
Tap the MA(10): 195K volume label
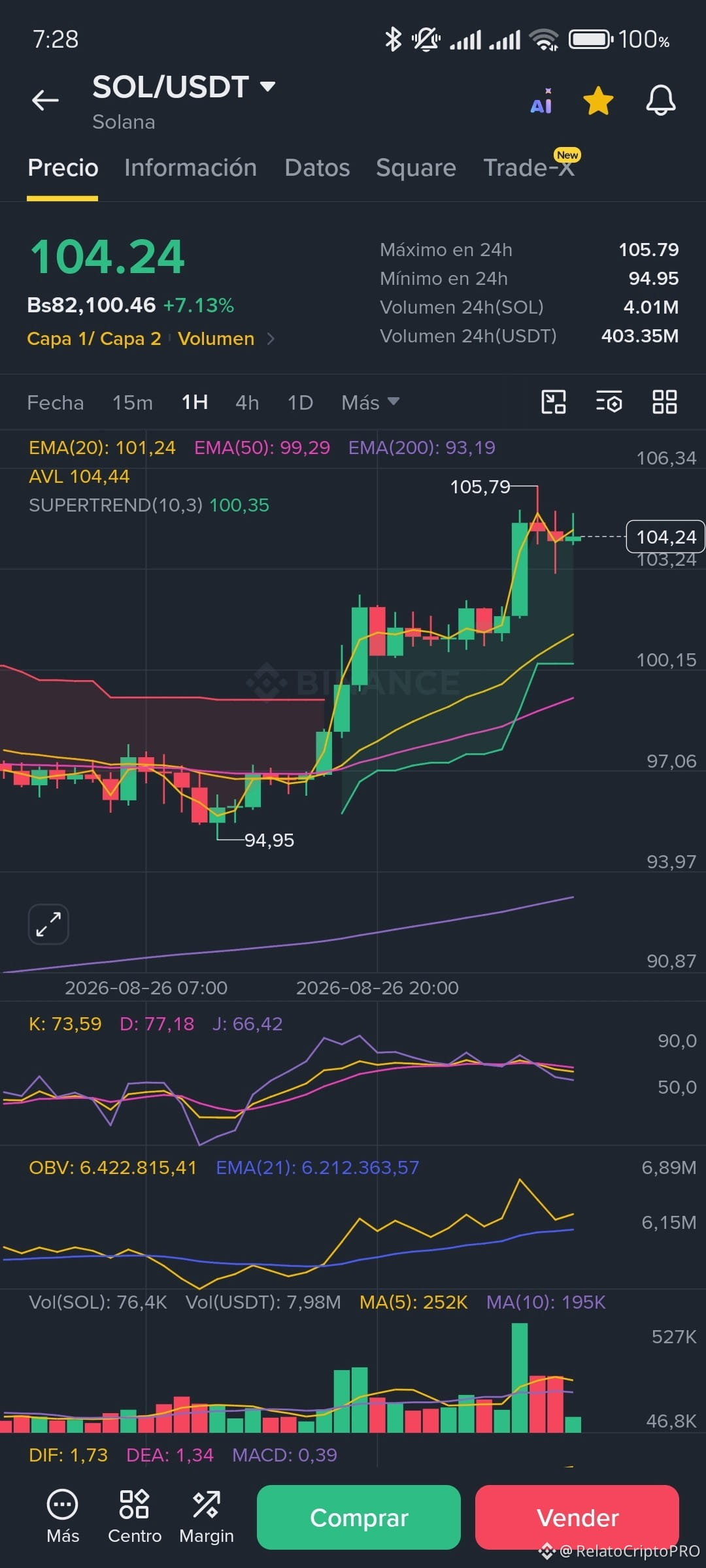pos(546,1302)
